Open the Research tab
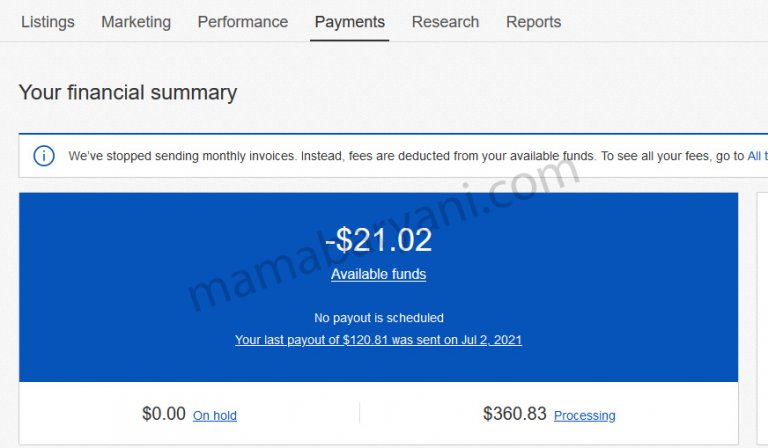The height and width of the screenshot is (448, 768). [445, 22]
